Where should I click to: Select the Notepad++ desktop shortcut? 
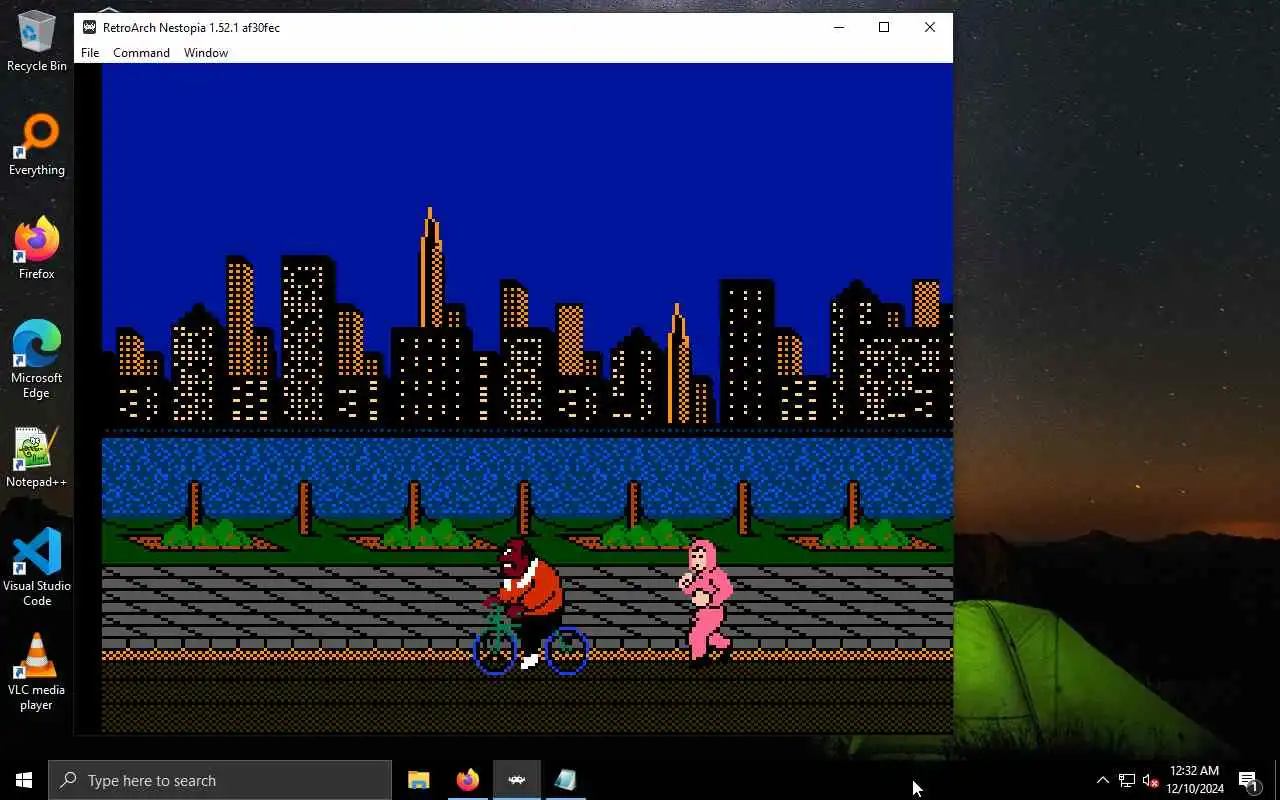tap(37, 458)
